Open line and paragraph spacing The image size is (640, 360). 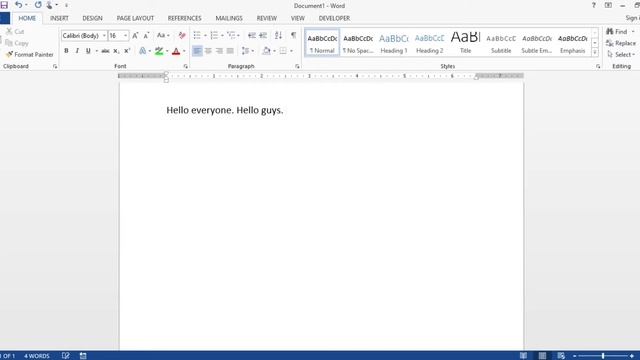click(247, 51)
